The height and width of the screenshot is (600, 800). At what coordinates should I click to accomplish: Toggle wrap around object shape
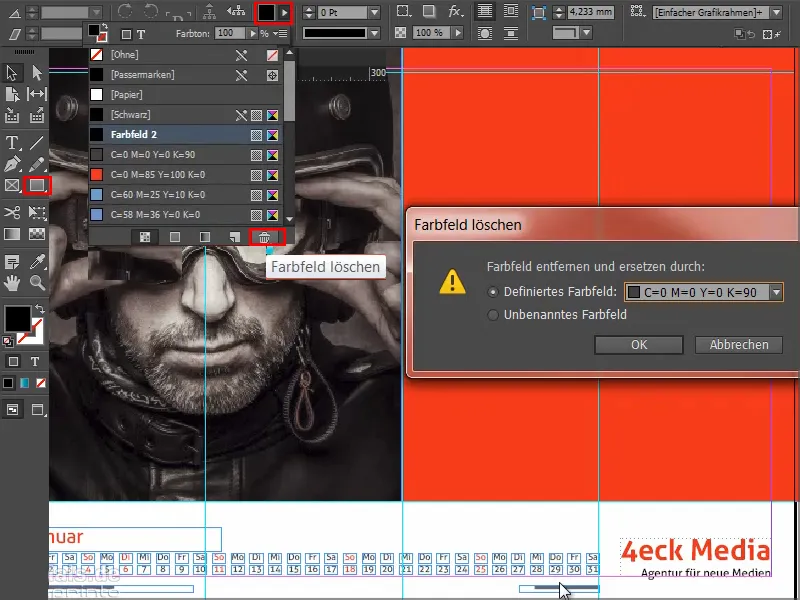coord(485,34)
